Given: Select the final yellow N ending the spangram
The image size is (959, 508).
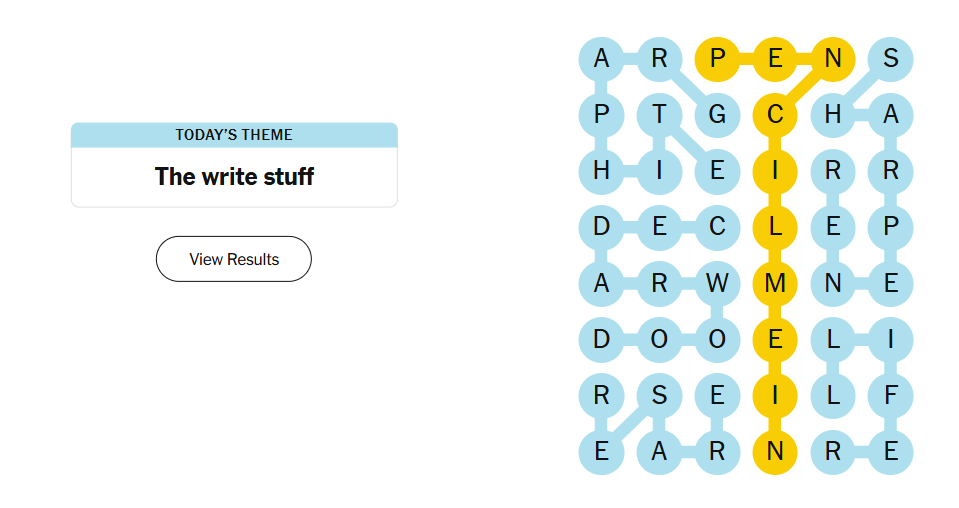Looking at the screenshot, I should pyautogui.click(x=775, y=452).
